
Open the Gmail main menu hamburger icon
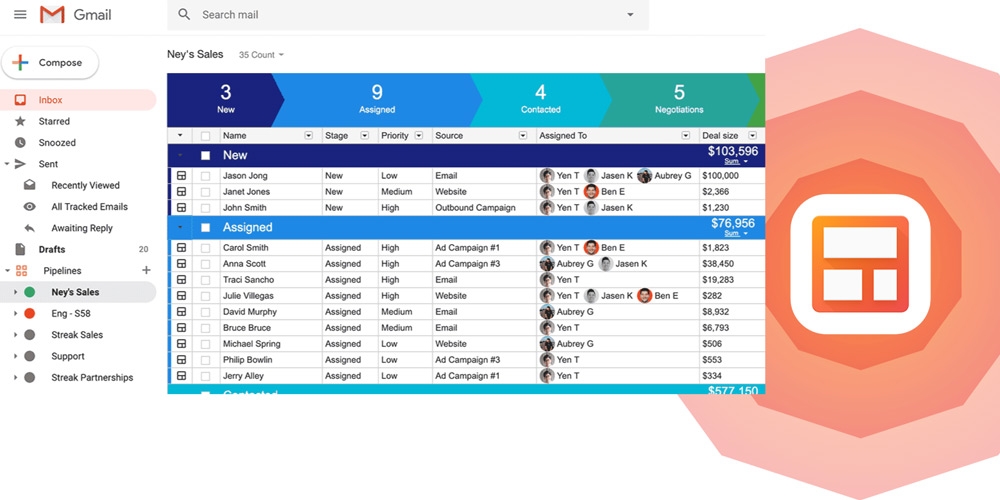coord(20,15)
